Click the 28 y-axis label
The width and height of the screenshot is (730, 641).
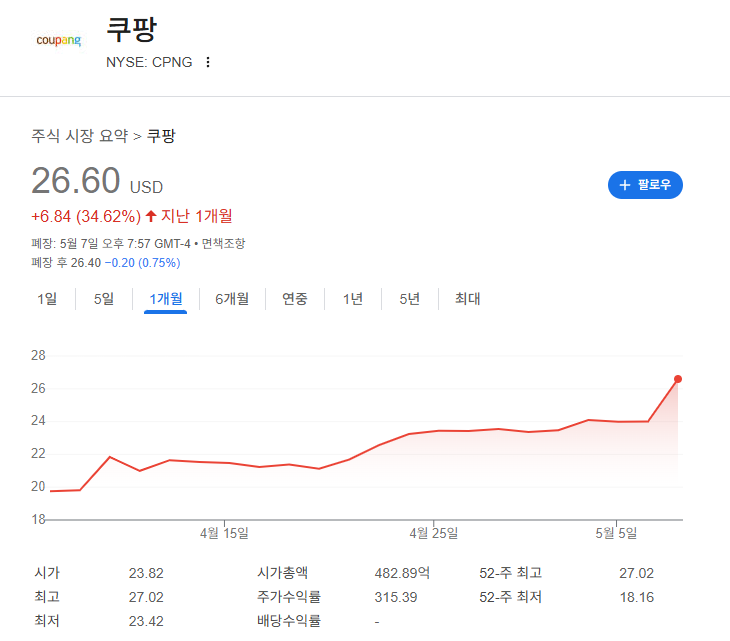38,356
